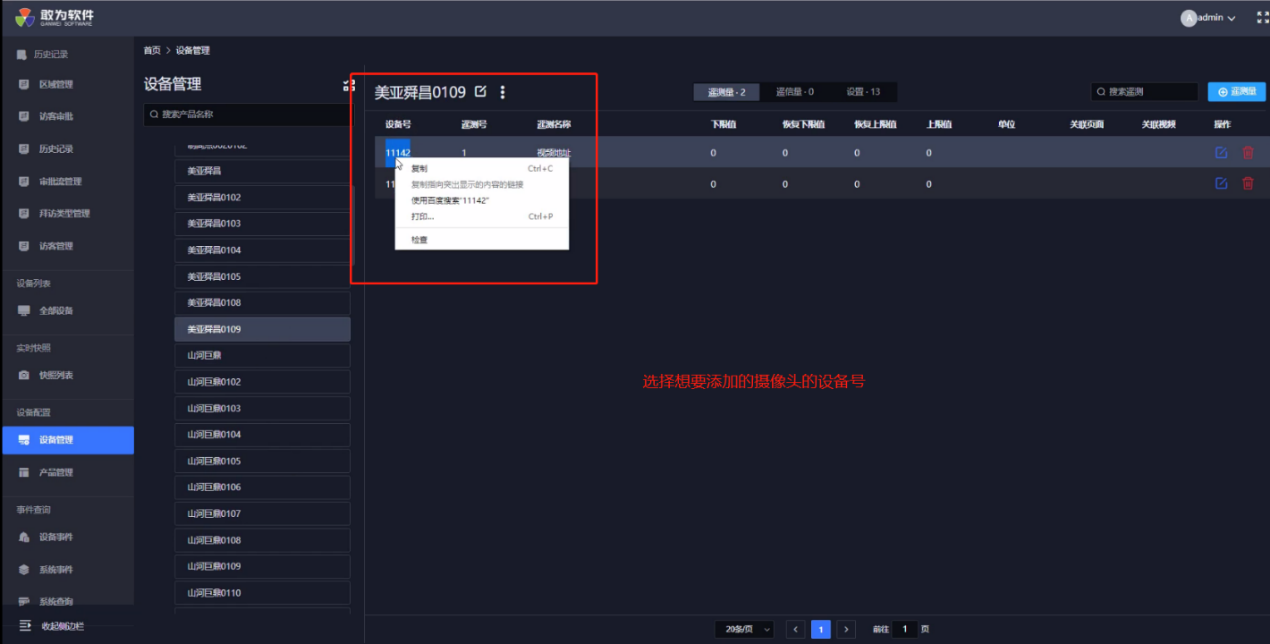
Task: Select device 山河巨鼎0105 in the list
Action: click(x=263, y=461)
